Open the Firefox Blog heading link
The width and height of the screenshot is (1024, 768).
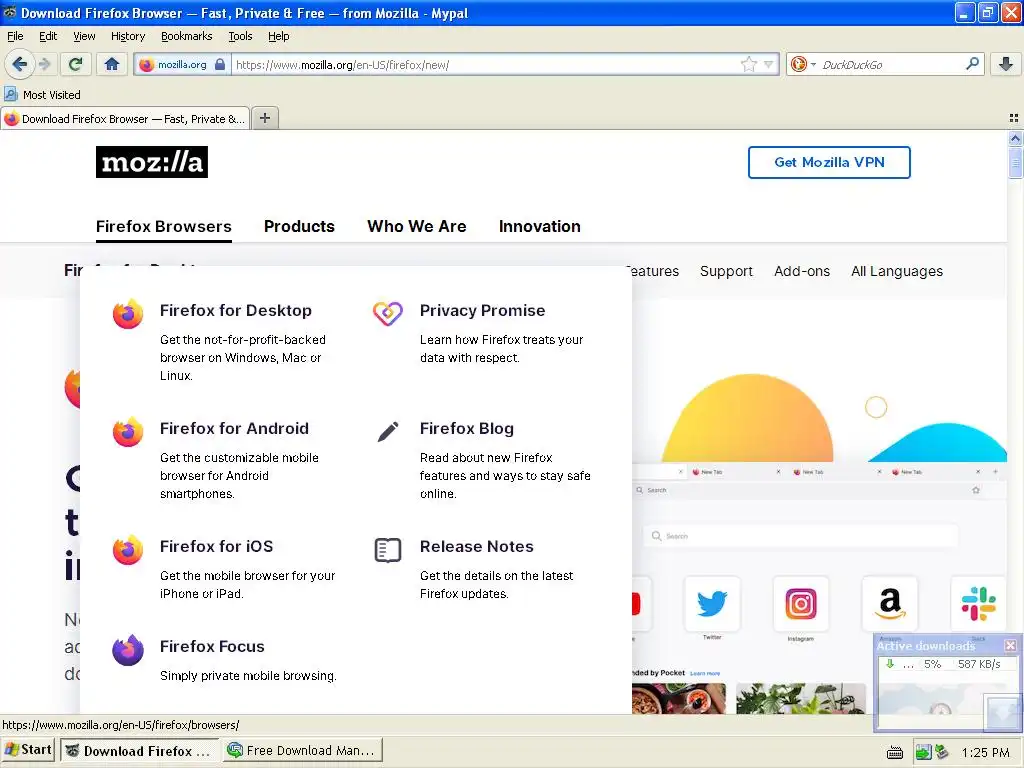click(466, 428)
